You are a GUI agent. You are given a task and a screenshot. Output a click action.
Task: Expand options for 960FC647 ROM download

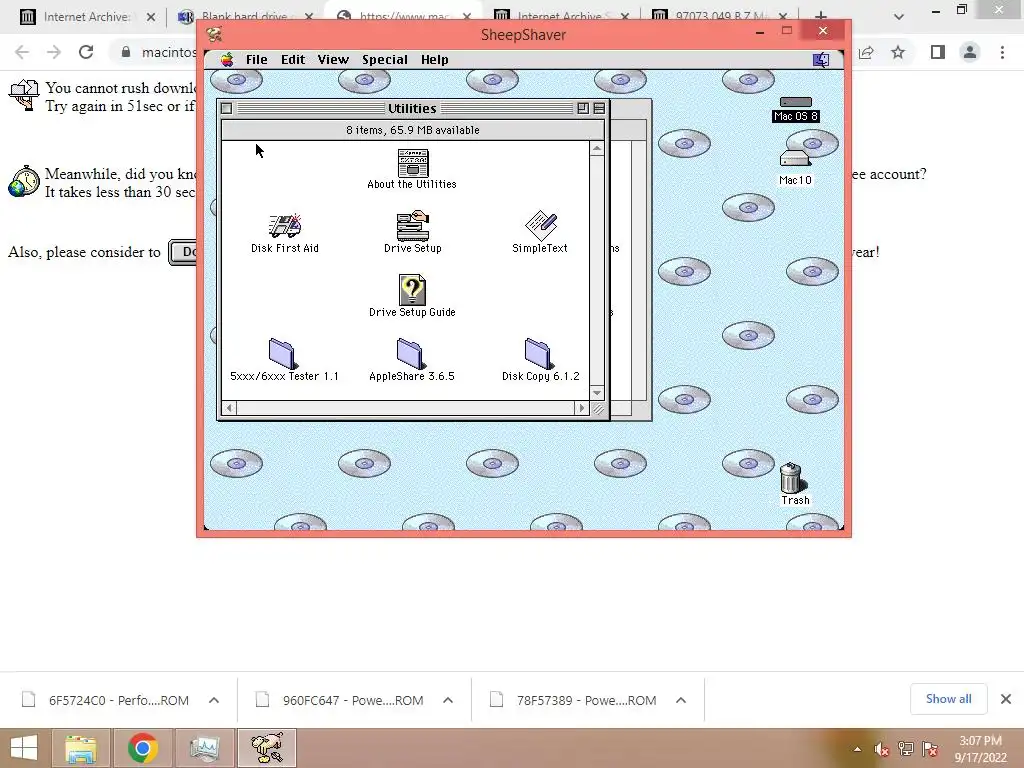click(x=447, y=700)
